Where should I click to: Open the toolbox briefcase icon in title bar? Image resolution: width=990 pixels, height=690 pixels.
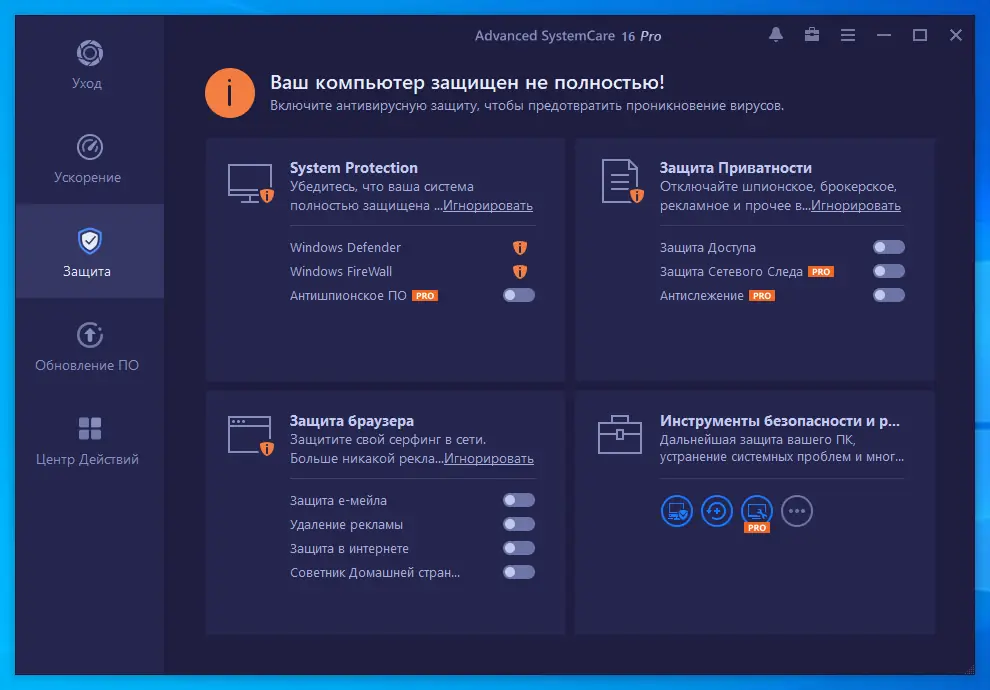[812, 35]
